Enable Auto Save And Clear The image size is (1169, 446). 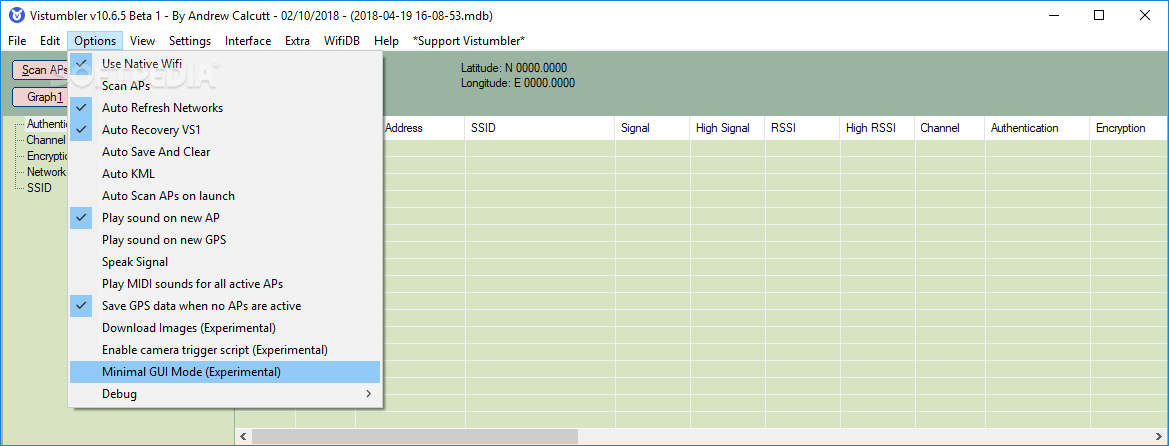coord(225,152)
